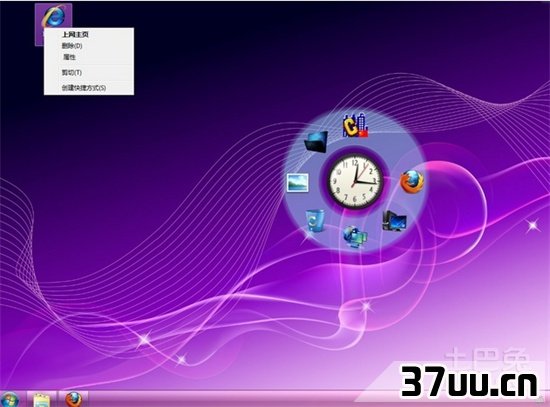Open the My Computer monitor icon

[394, 221]
